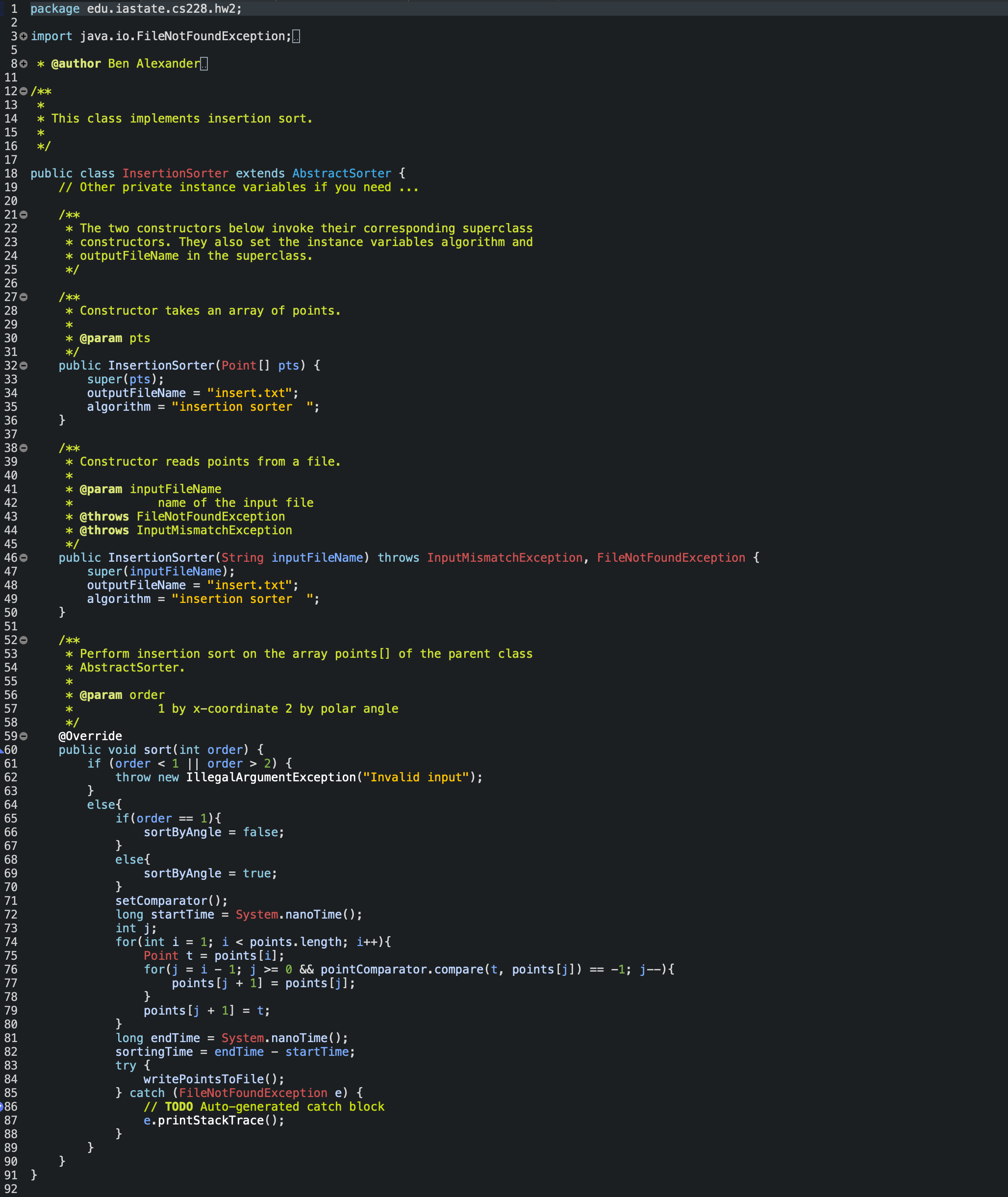
Task: Click 'points[j + 1] = t;' on line 79
Action: click(207, 1010)
